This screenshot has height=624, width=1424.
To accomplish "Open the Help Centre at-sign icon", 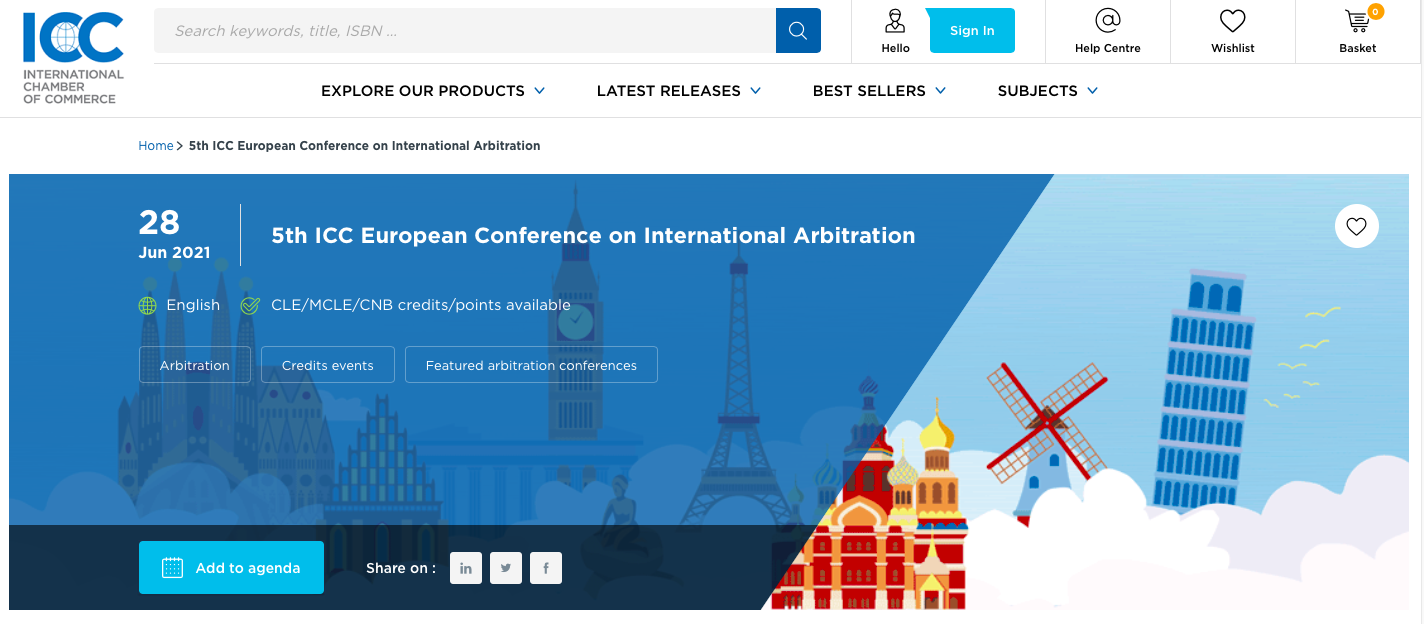I will [x=1107, y=20].
